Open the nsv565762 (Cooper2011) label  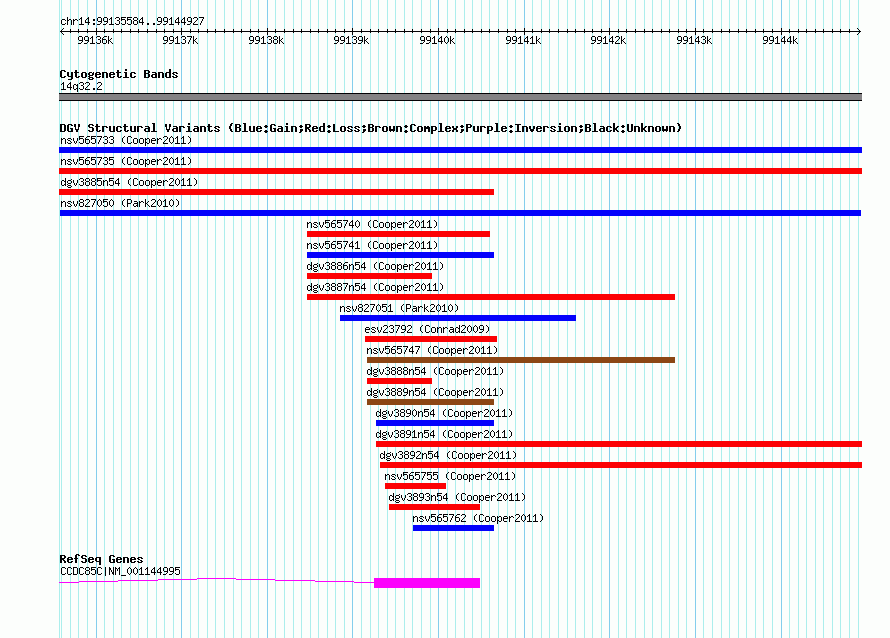point(478,518)
